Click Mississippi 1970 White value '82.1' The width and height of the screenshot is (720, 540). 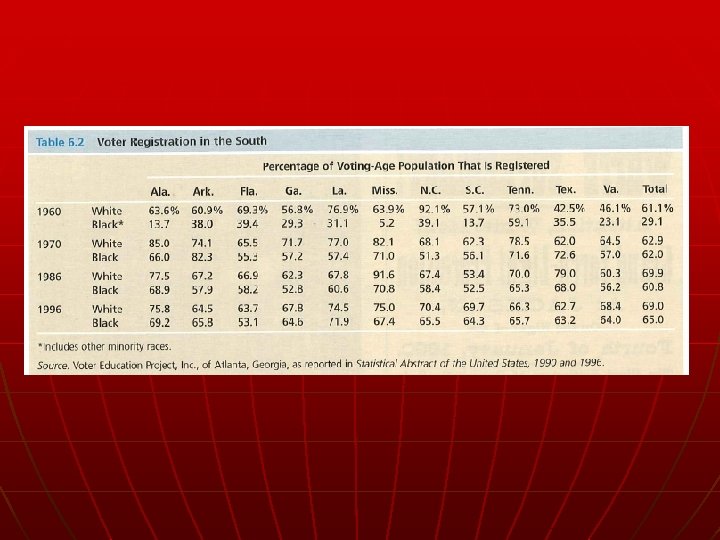[x=383, y=242]
